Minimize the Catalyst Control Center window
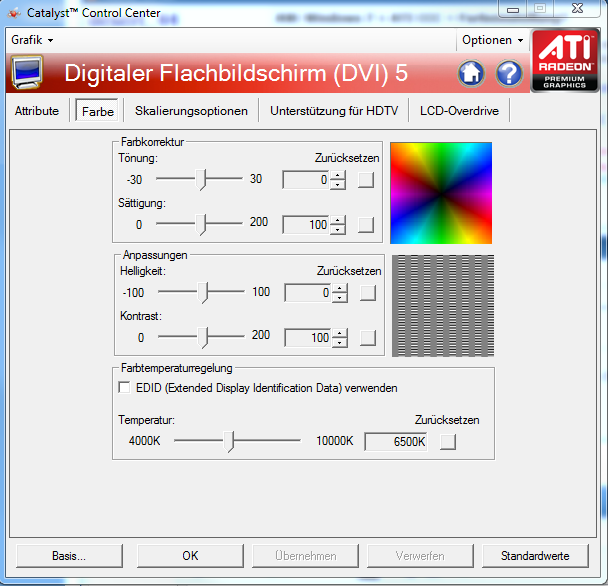Screen dimensions: 608x586 coord(513,9)
